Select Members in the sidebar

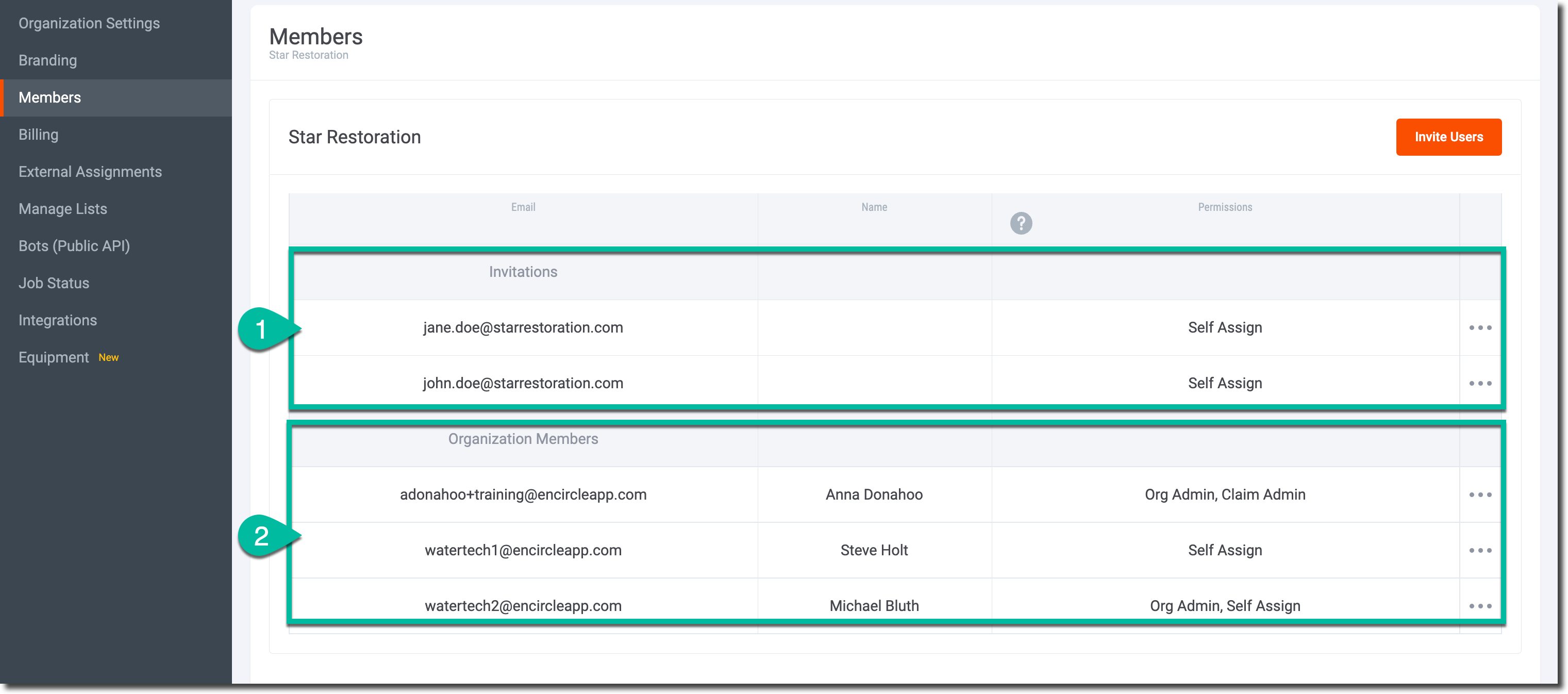49,97
